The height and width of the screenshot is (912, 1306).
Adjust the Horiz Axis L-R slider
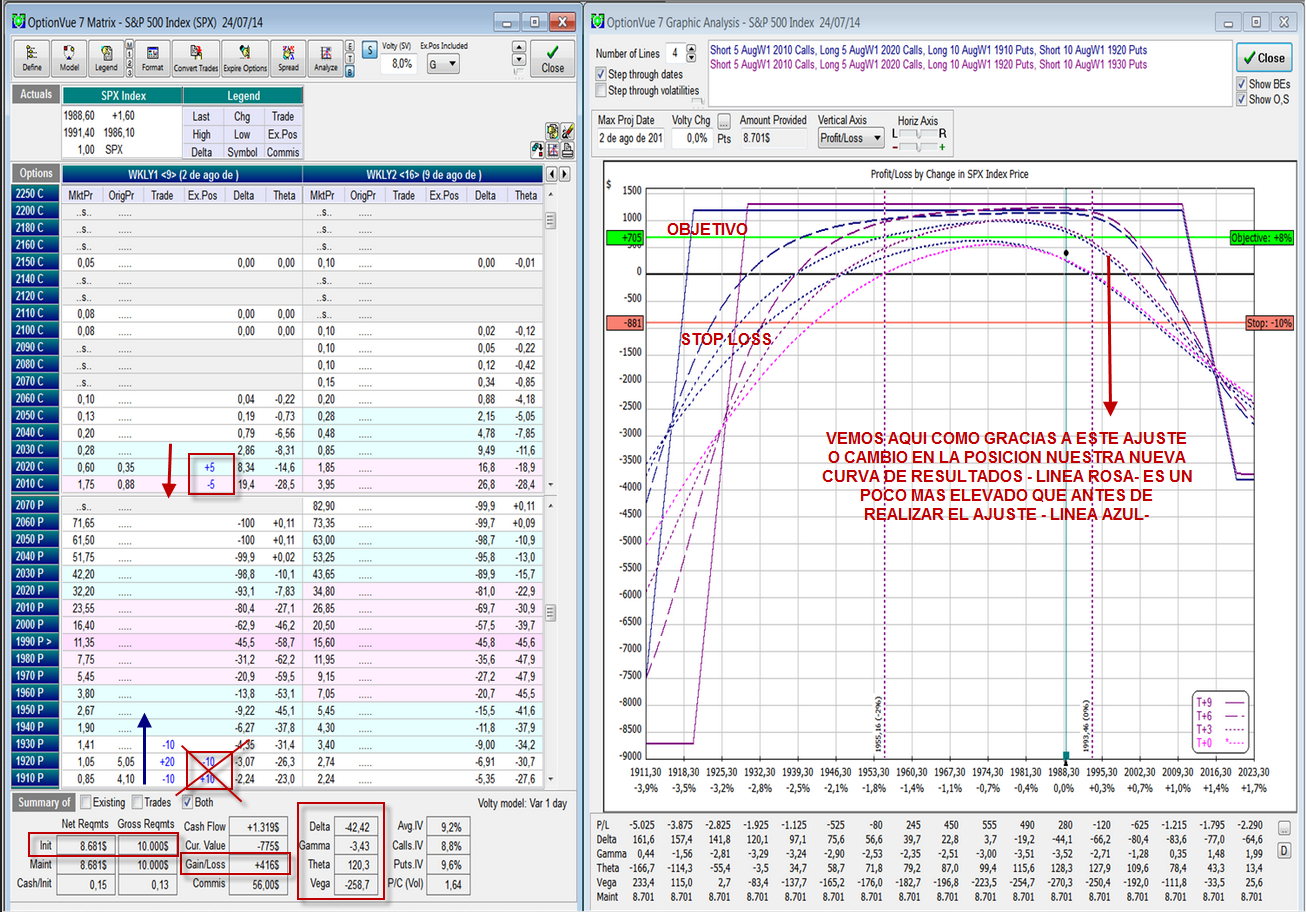click(x=920, y=133)
